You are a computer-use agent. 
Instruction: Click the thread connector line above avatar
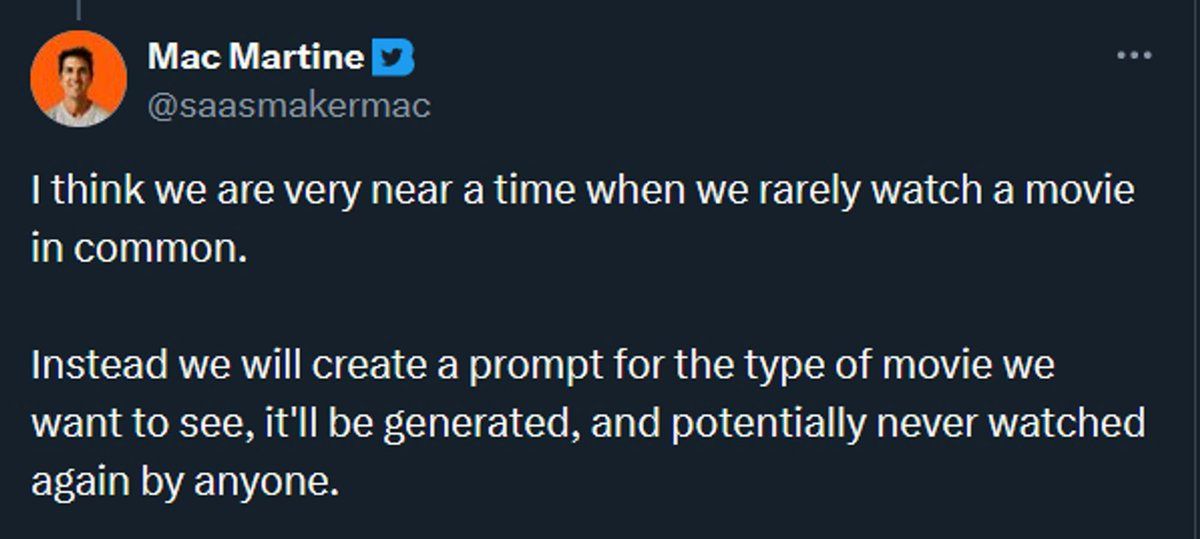[79, 9]
